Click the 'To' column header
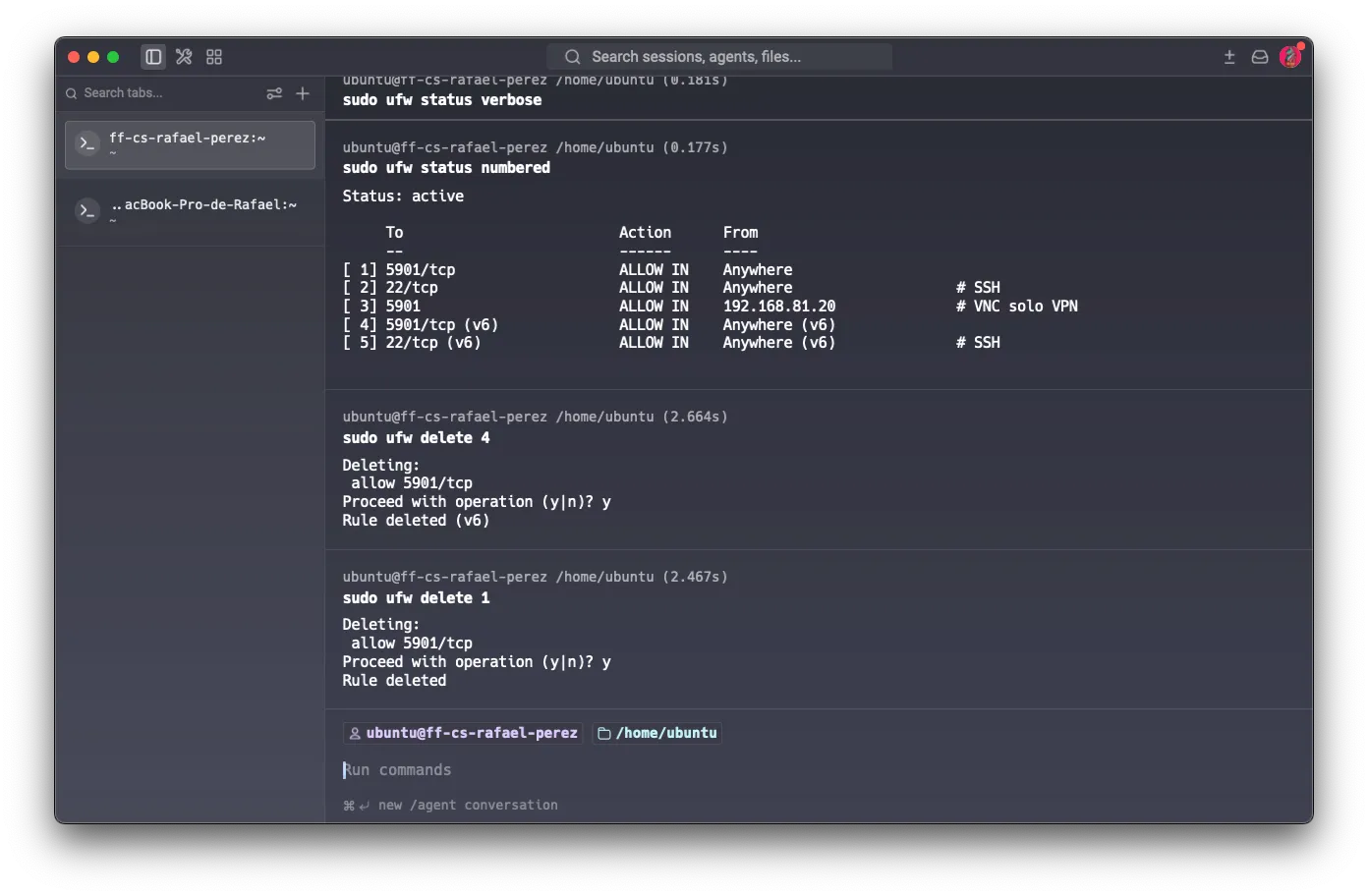 coord(394,233)
